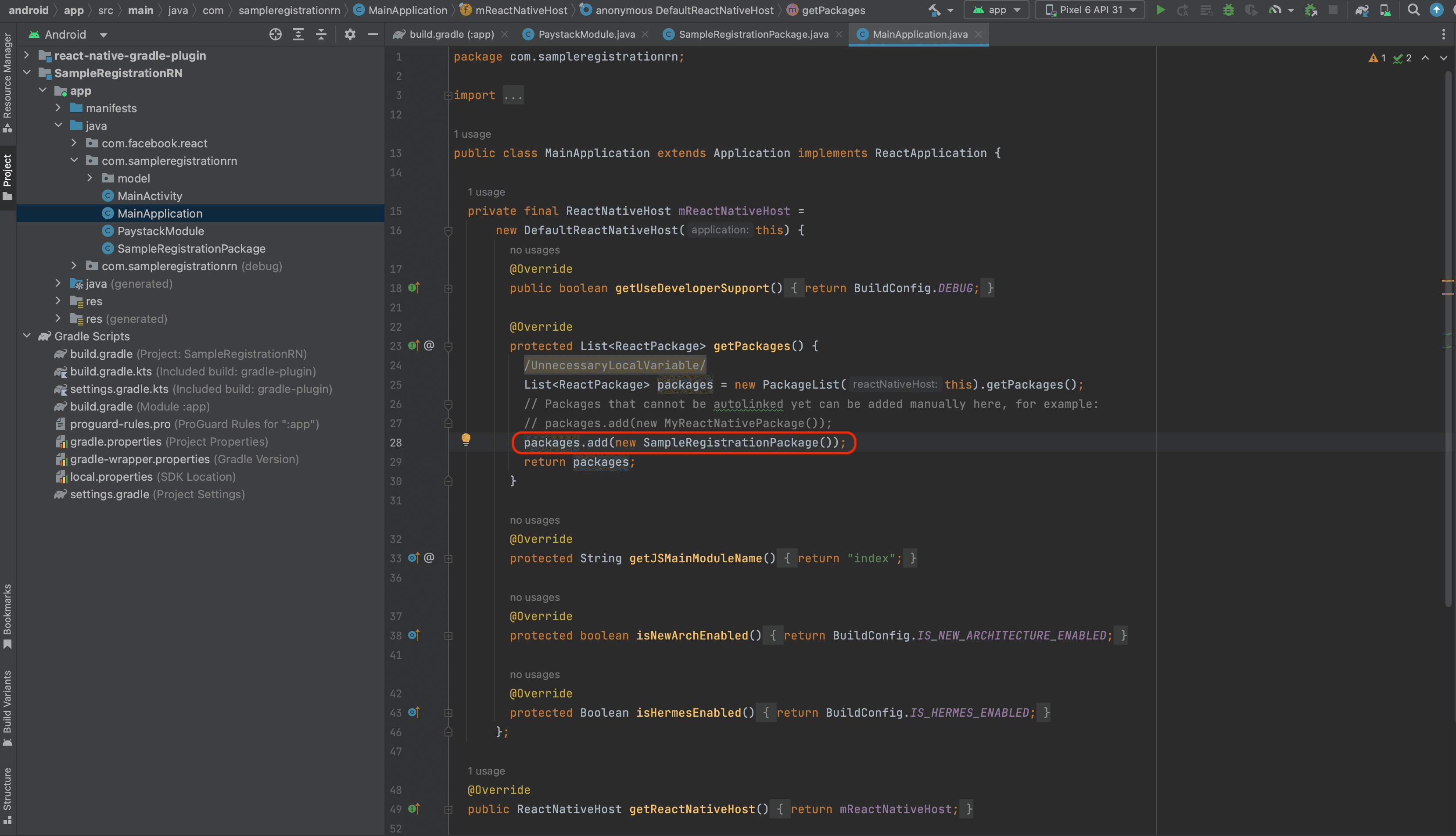Open project panel gear settings
1456x836 pixels.
[350, 35]
